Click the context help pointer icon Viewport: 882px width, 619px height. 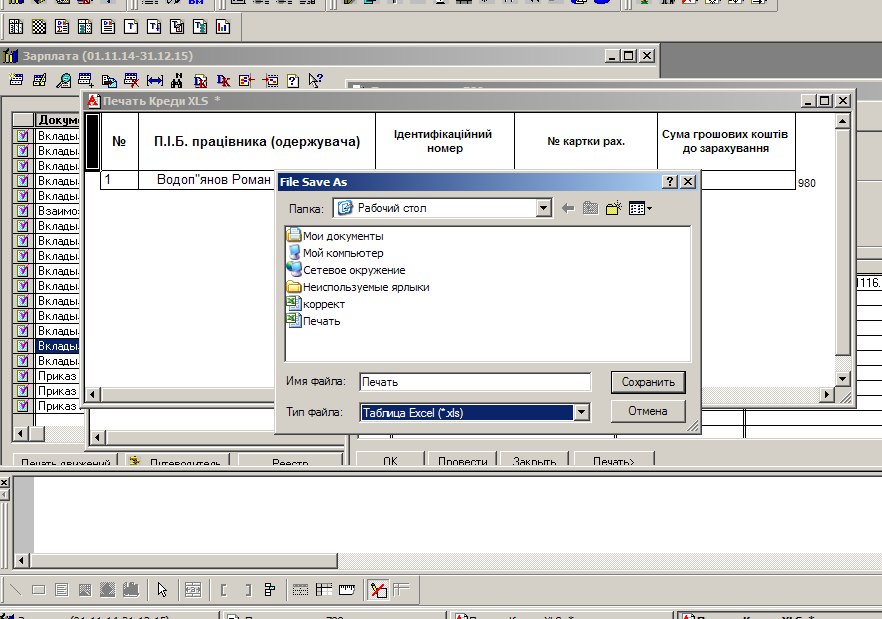click(316, 81)
